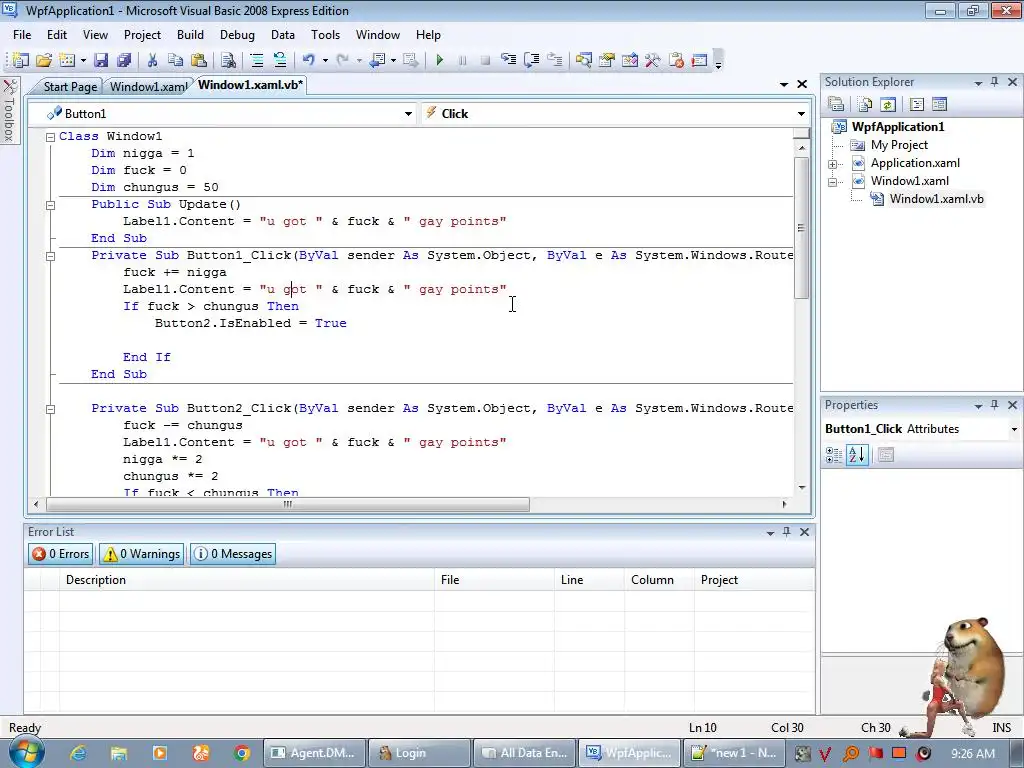The width and height of the screenshot is (1024, 768).
Task: Open the Project menu
Action: 142,35
